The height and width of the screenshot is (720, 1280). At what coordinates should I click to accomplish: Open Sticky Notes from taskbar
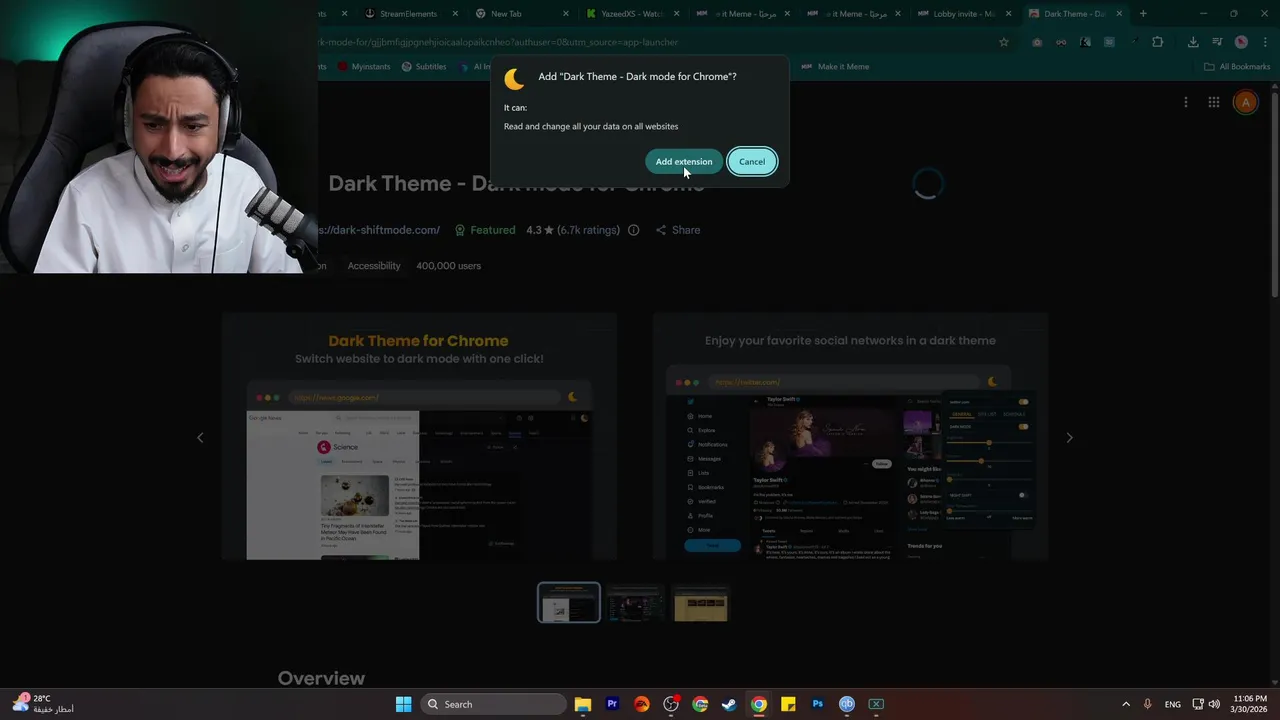(x=788, y=704)
